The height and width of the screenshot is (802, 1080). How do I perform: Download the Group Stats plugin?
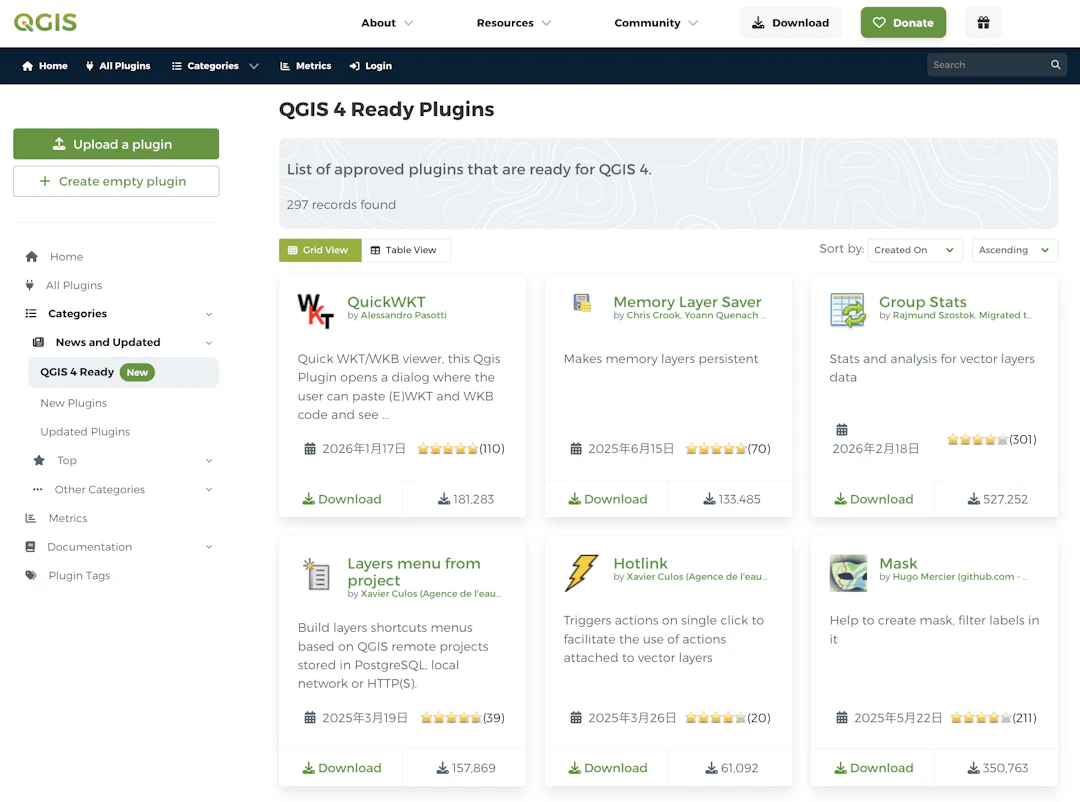pyautogui.click(x=873, y=499)
